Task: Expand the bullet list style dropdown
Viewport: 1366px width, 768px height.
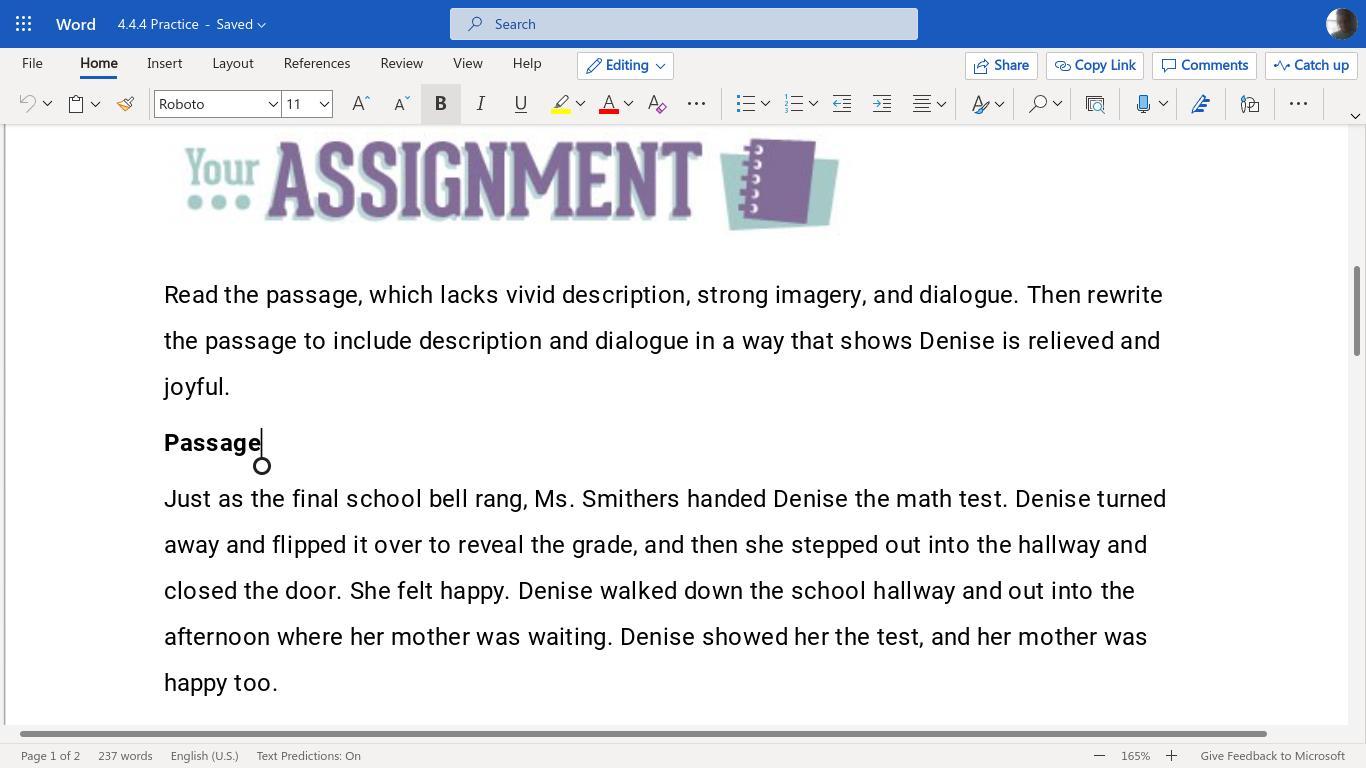Action: 765,104
